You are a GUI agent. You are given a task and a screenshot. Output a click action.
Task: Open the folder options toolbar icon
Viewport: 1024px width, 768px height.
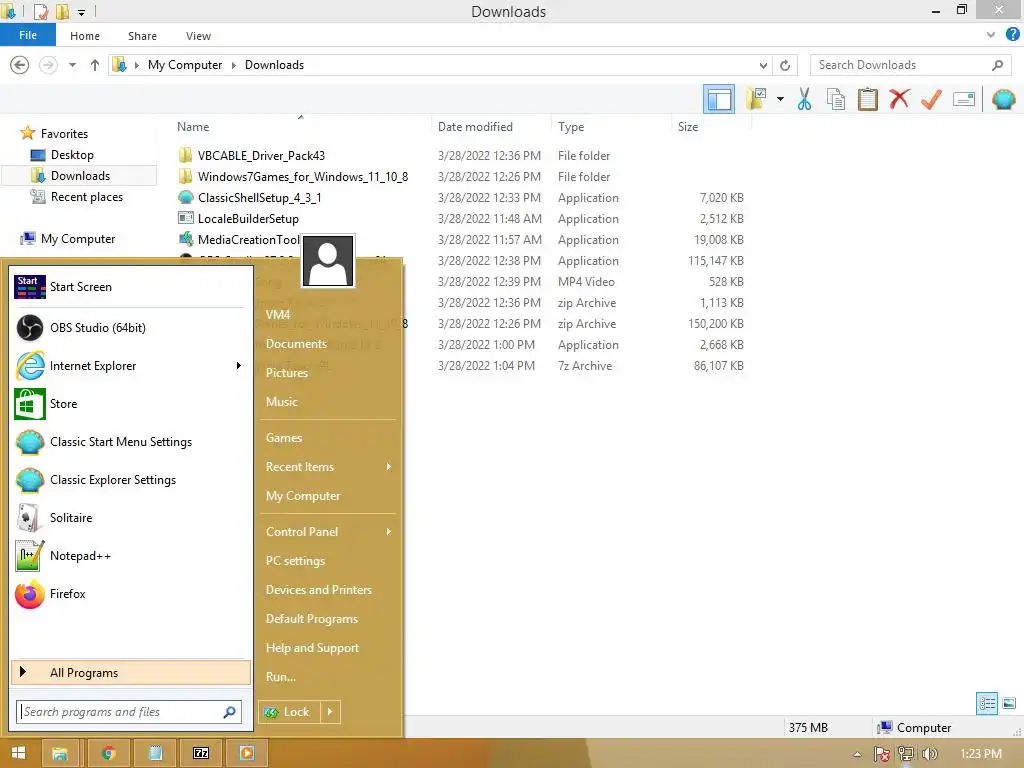758,99
